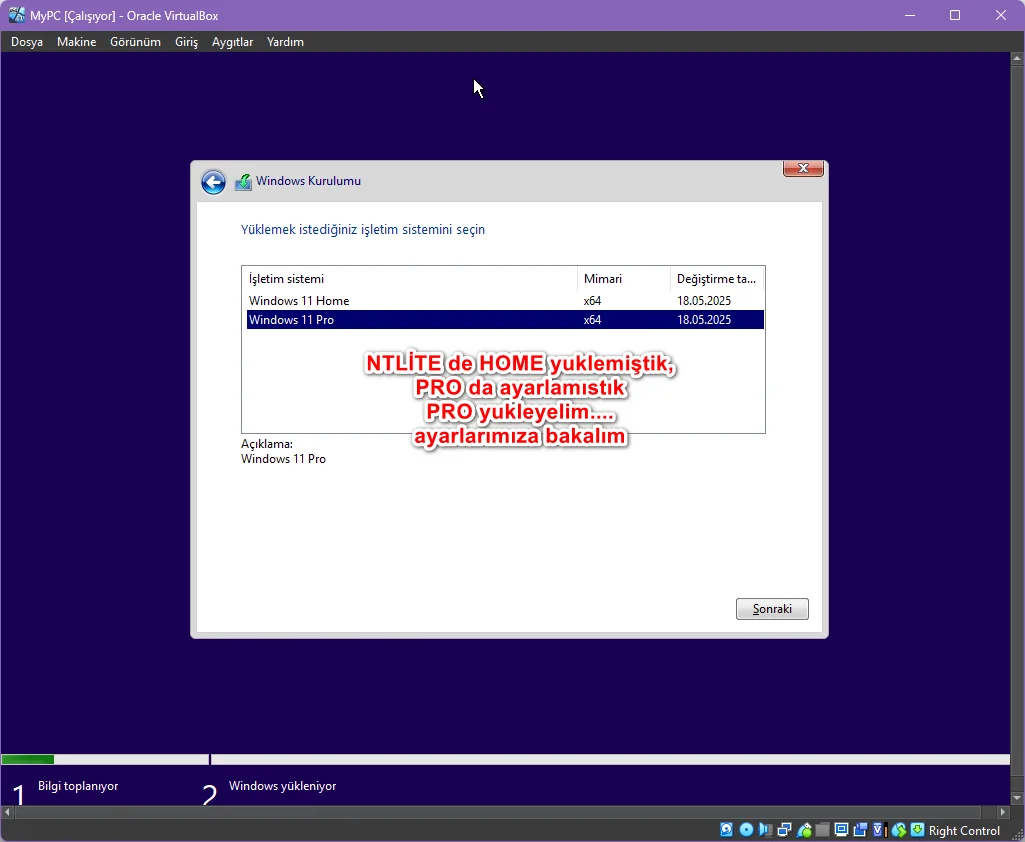Image resolution: width=1025 pixels, height=842 pixels.
Task: Select the Windows 11 Pro row
Action: pyautogui.click(x=505, y=320)
